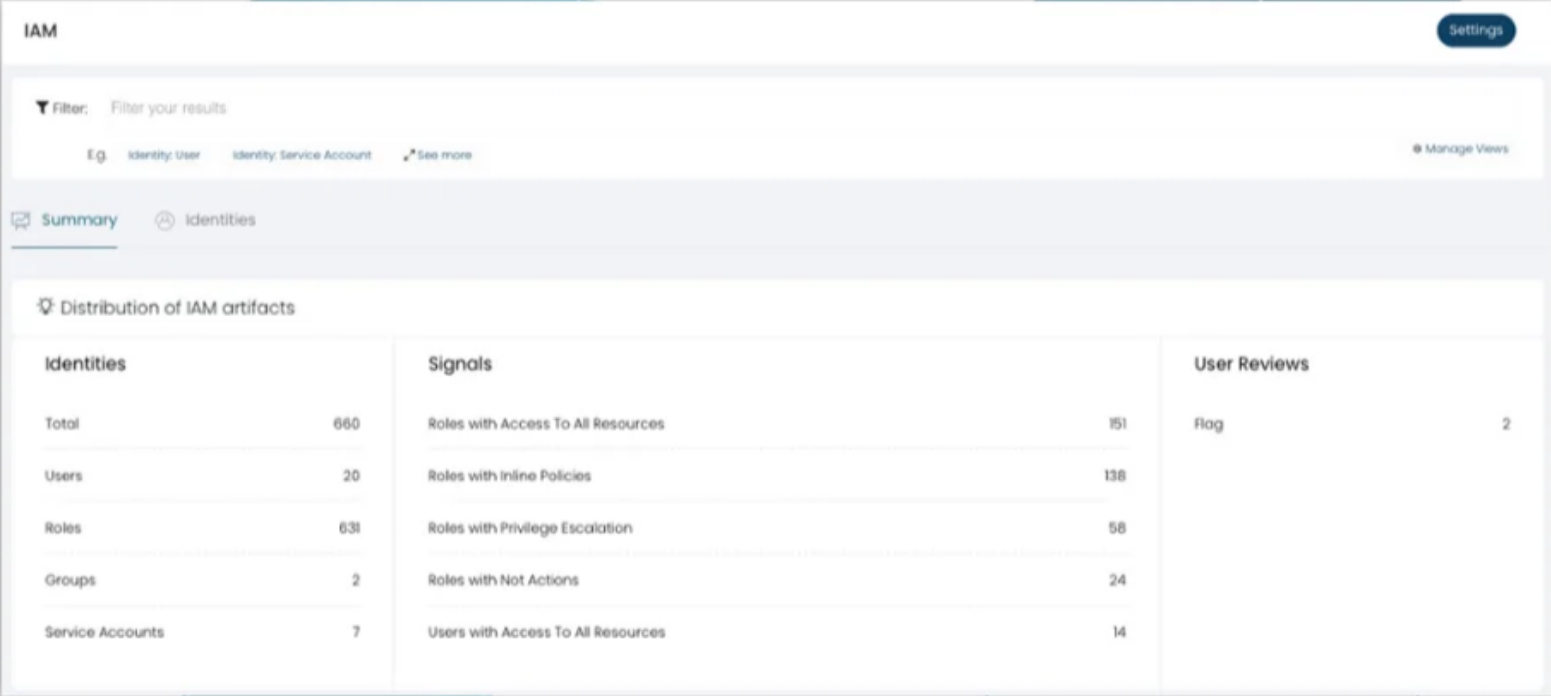Click the diagonal arrows icon next to See more
This screenshot has height=696, width=1551.
tap(408, 155)
